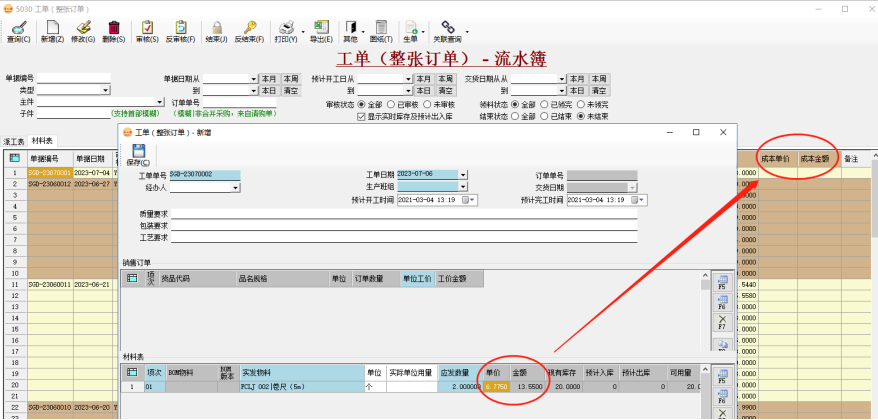Select 未结束 radio button
The image size is (878, 420).
point(581,116)
